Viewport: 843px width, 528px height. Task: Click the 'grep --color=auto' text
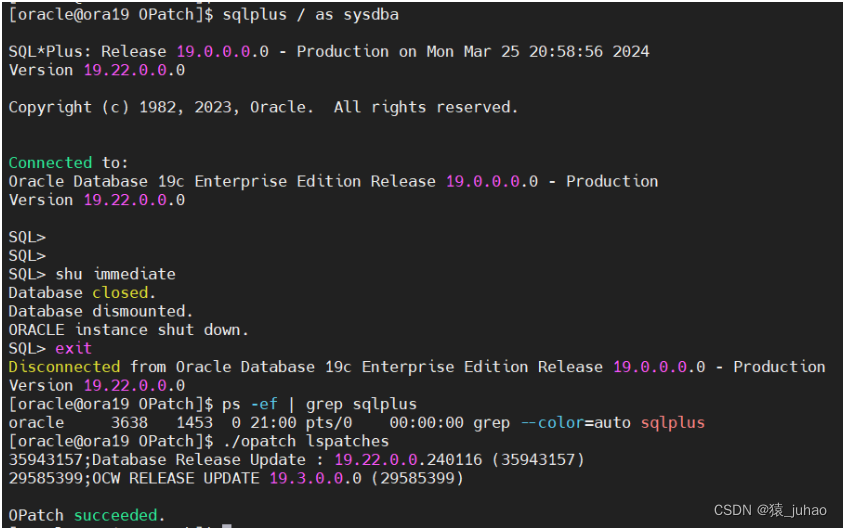coord(552,423)
